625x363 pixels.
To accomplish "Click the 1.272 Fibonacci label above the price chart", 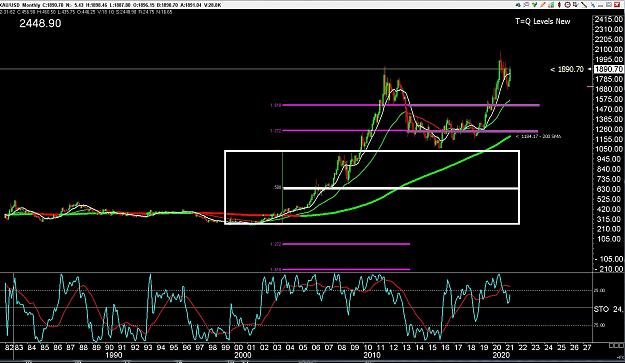I will pos(276,131).
